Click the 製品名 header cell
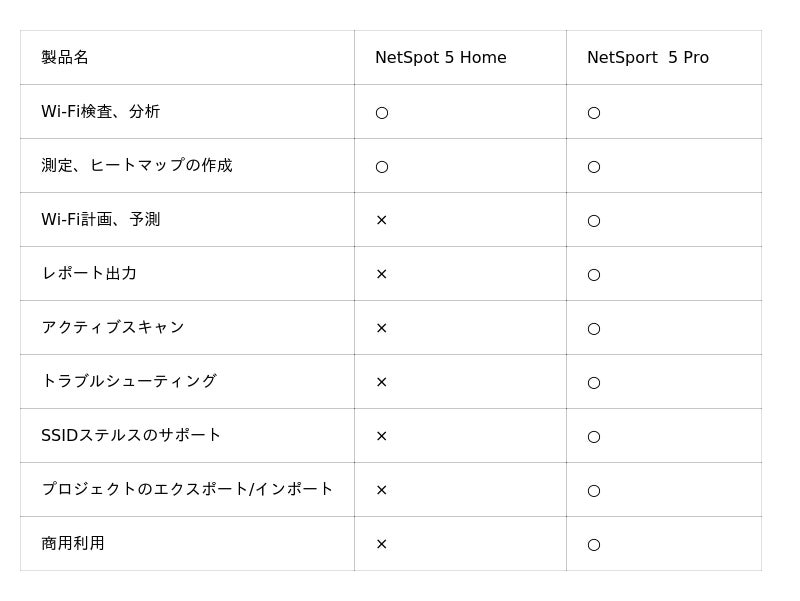 pos(65,58)
